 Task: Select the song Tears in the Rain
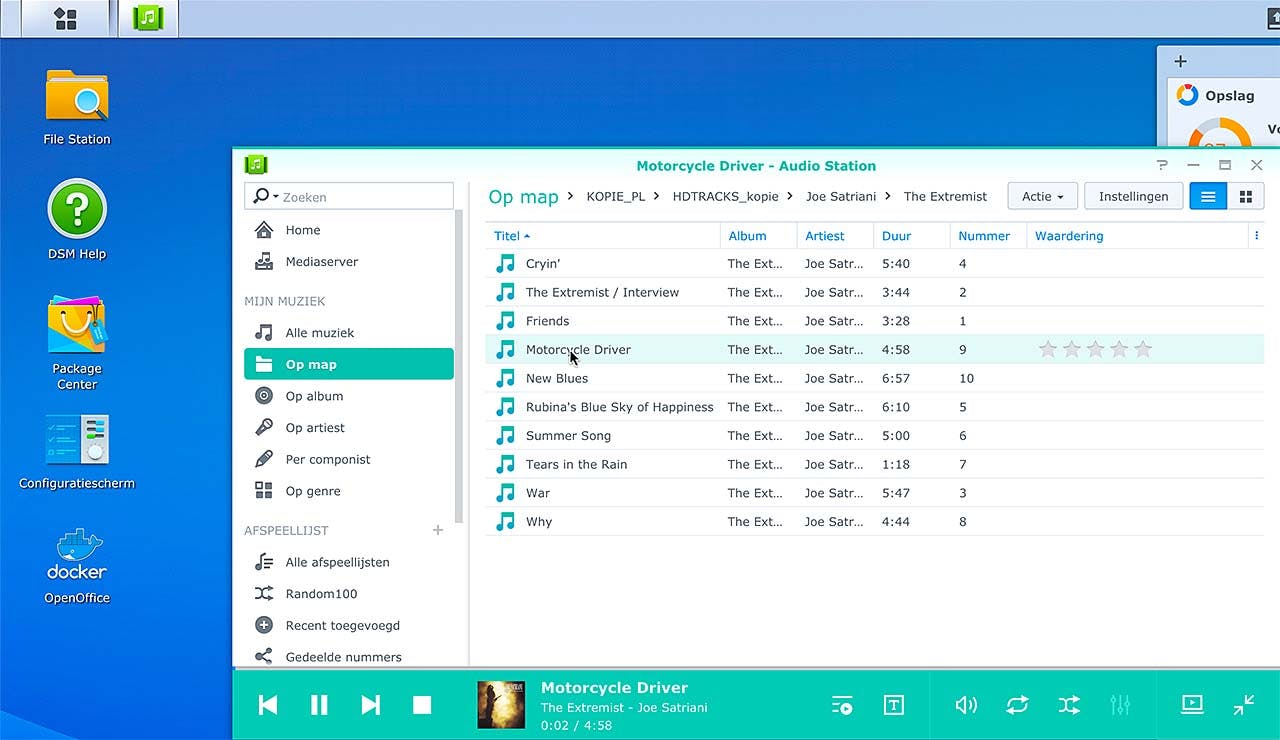[x=875, y=465]
